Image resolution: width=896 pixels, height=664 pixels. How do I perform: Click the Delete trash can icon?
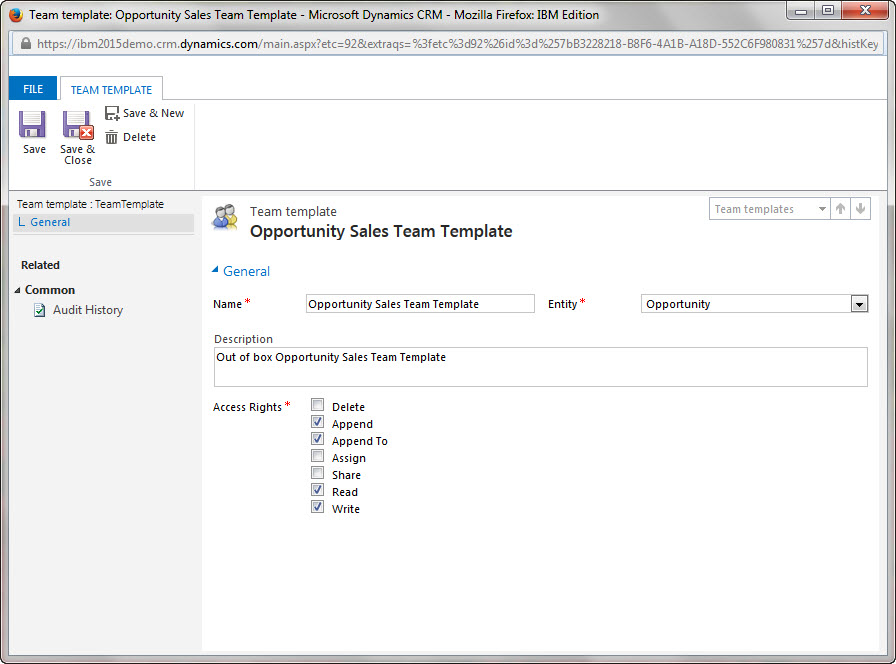pyautogui.click(x=112, y=138)
